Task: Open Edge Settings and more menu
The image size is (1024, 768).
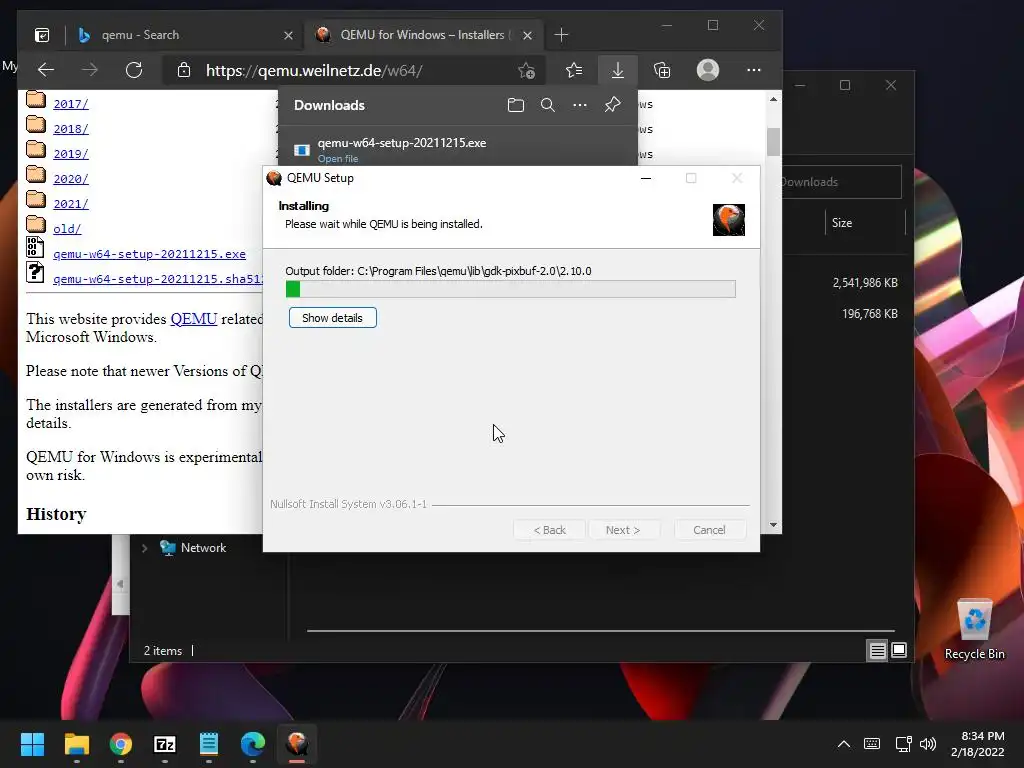Action: click(x=754, y=70)
